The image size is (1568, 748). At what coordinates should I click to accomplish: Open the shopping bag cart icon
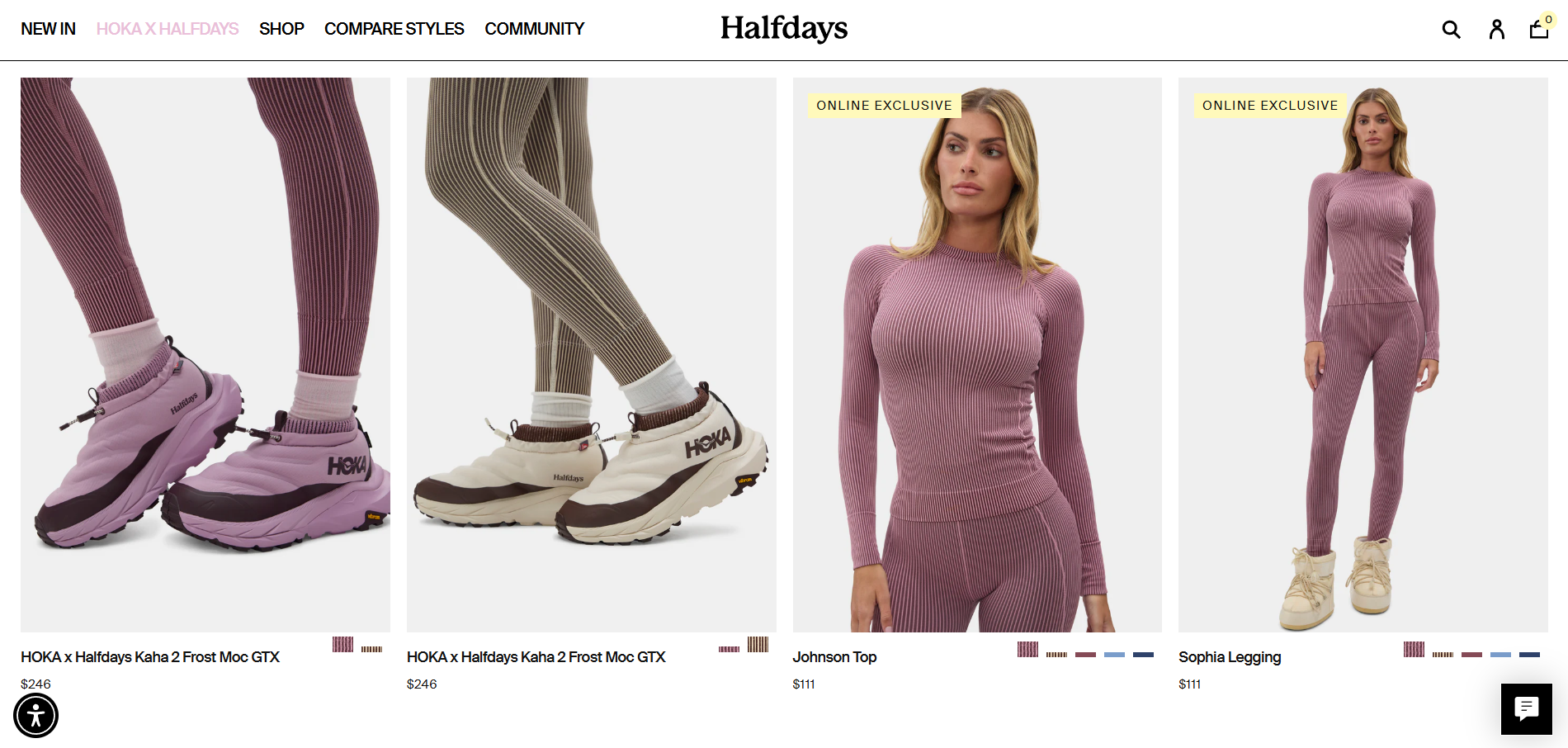pos(1539,29)
